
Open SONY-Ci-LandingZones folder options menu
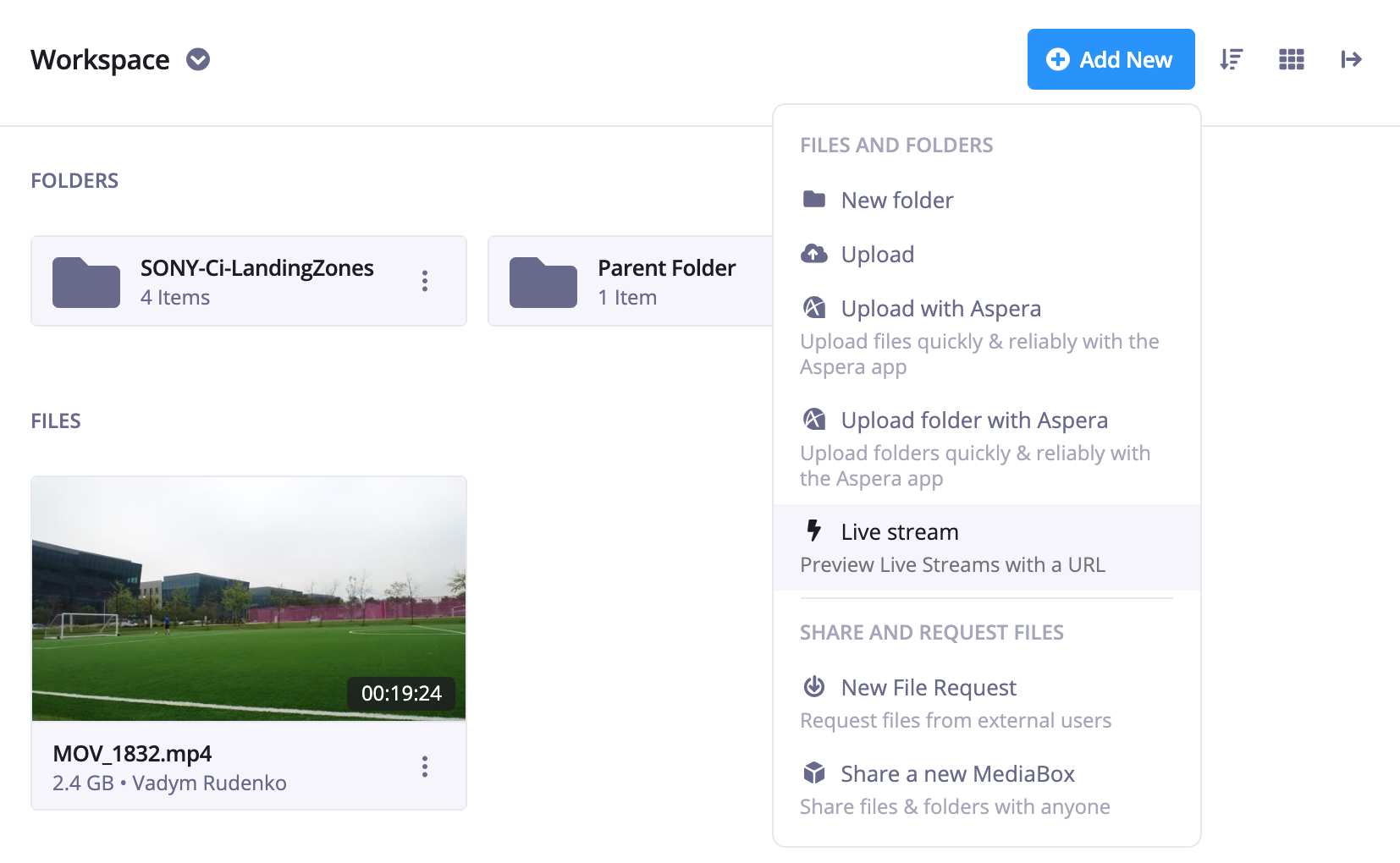coord(425,281)
